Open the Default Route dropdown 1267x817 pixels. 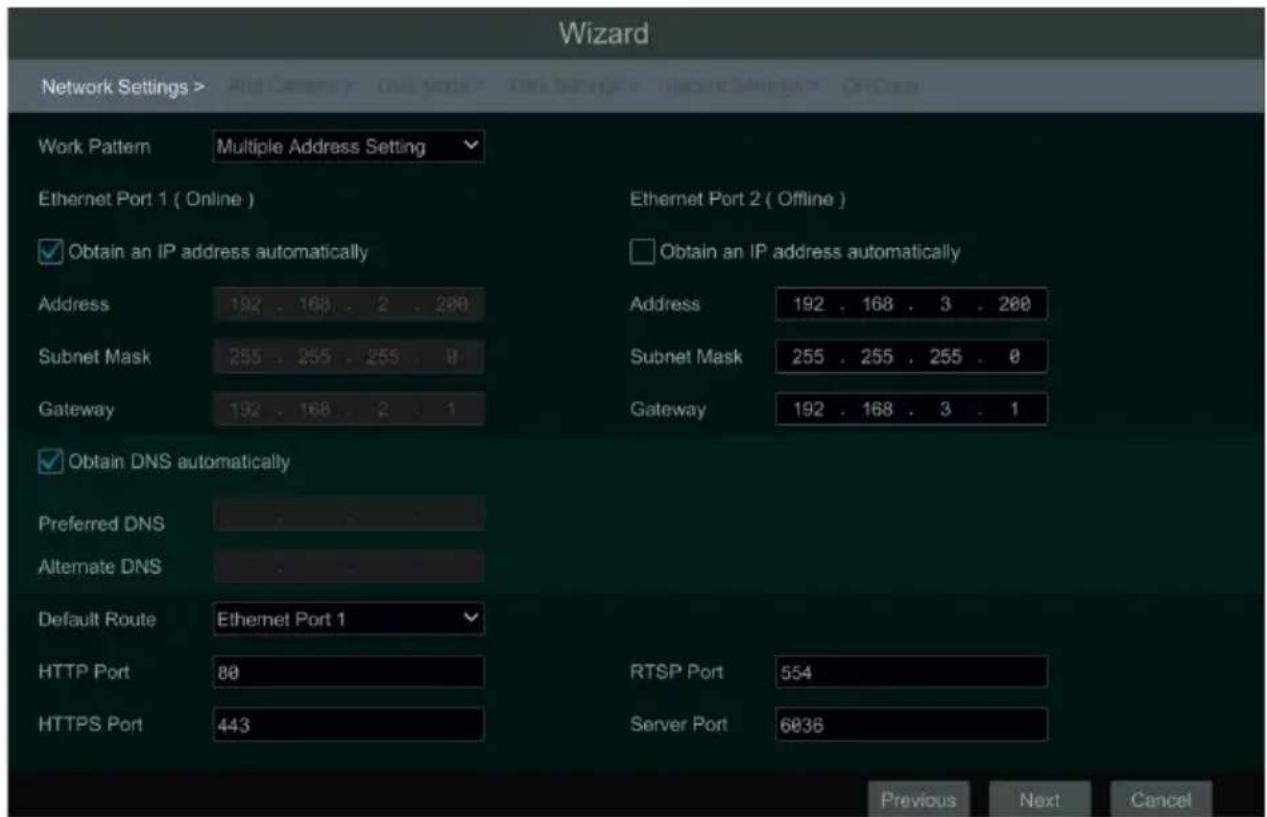[348, 619]
